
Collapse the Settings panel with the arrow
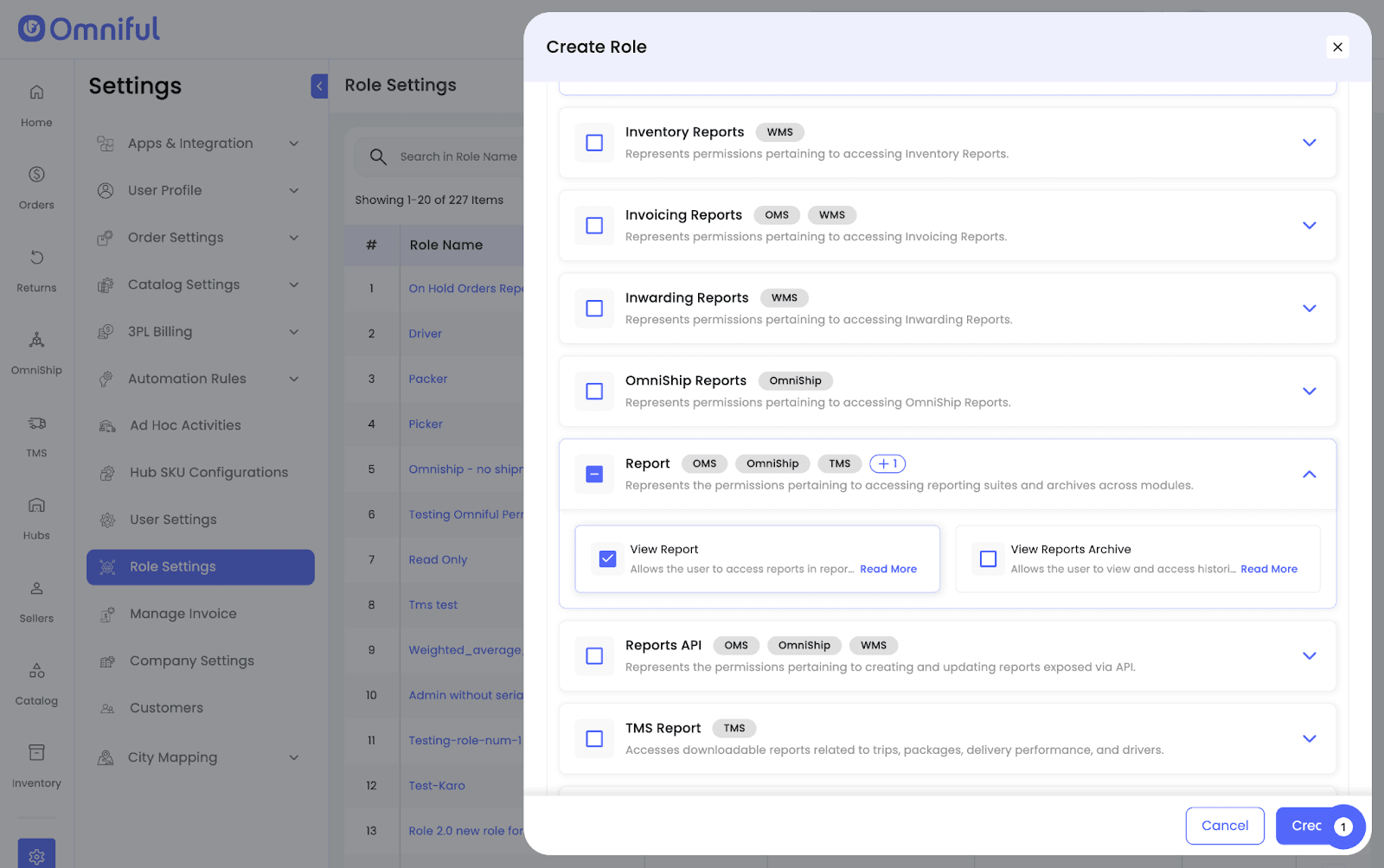[319, 86]
